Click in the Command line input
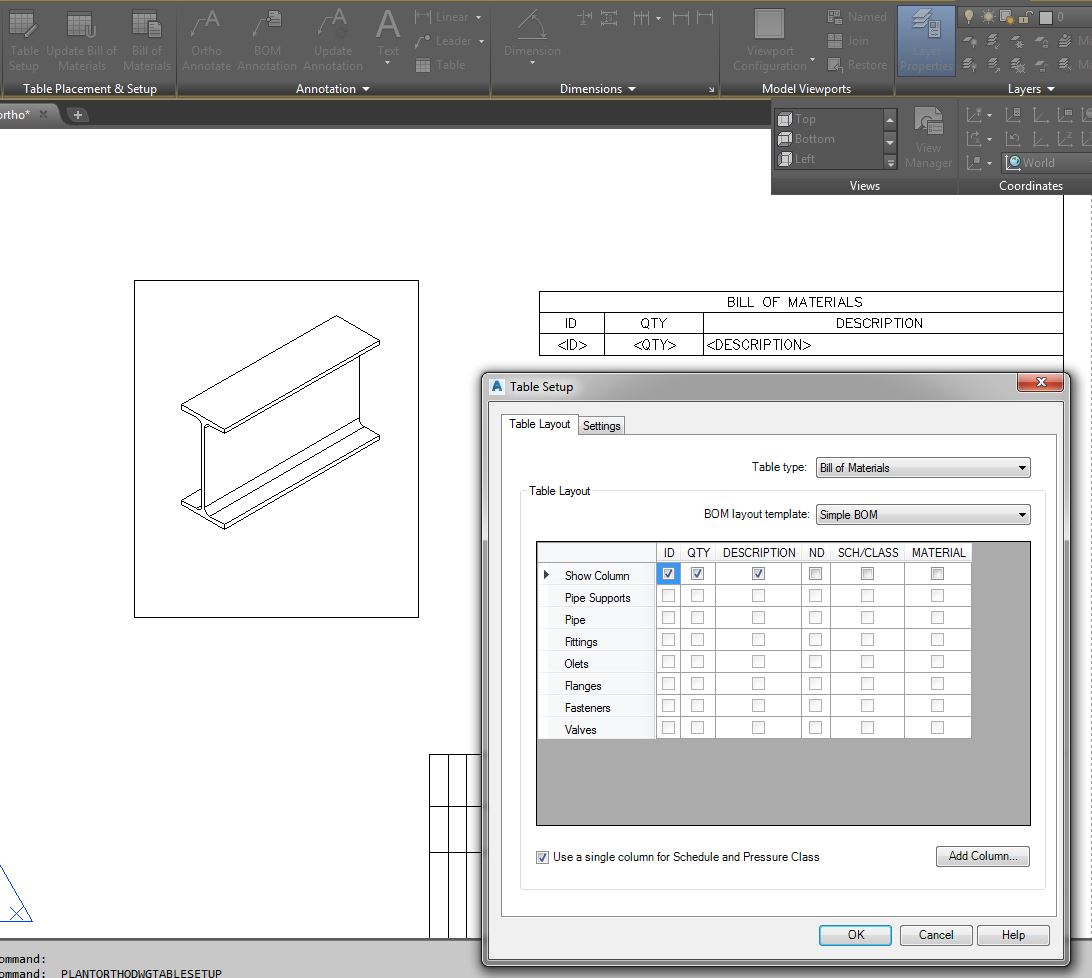This screenshot has width=1092, height=978. coord(200,972)
